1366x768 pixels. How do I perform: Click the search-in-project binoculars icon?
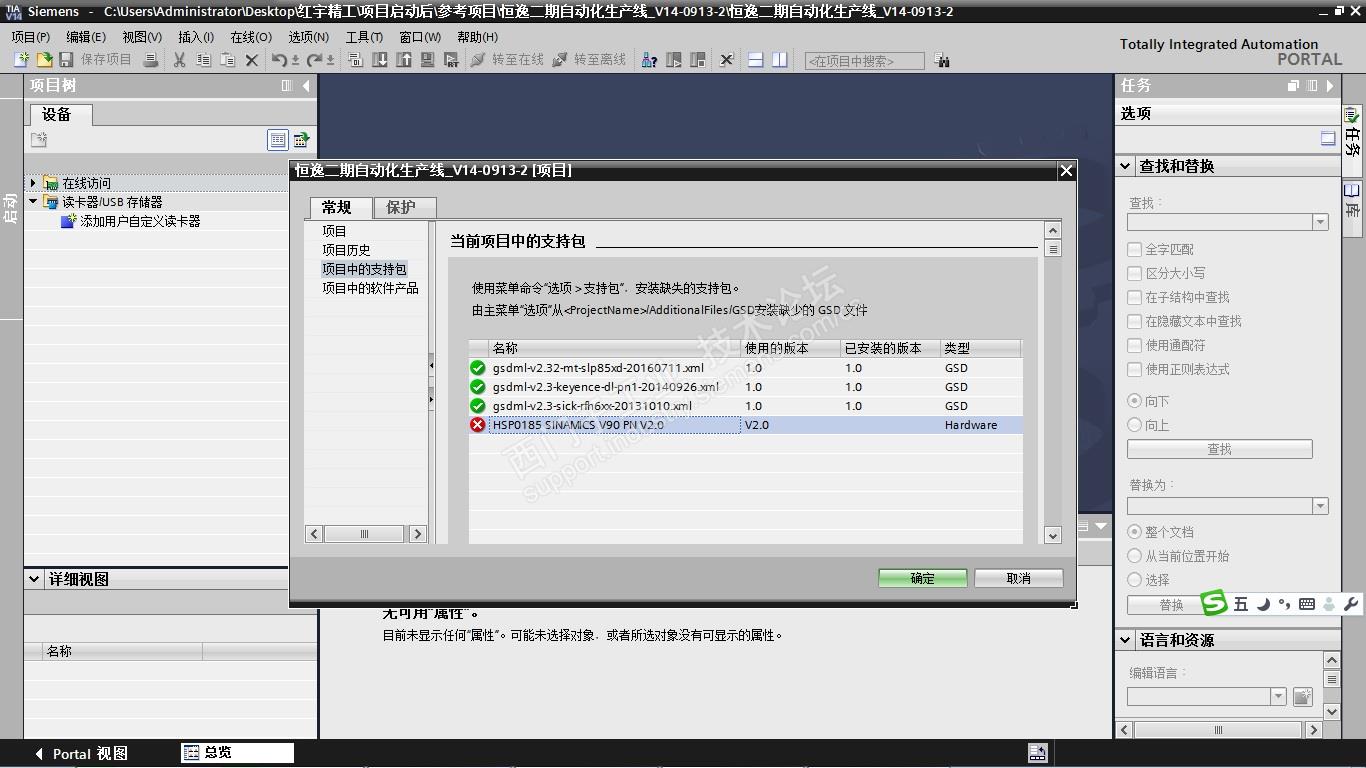(x=942, y=61)
